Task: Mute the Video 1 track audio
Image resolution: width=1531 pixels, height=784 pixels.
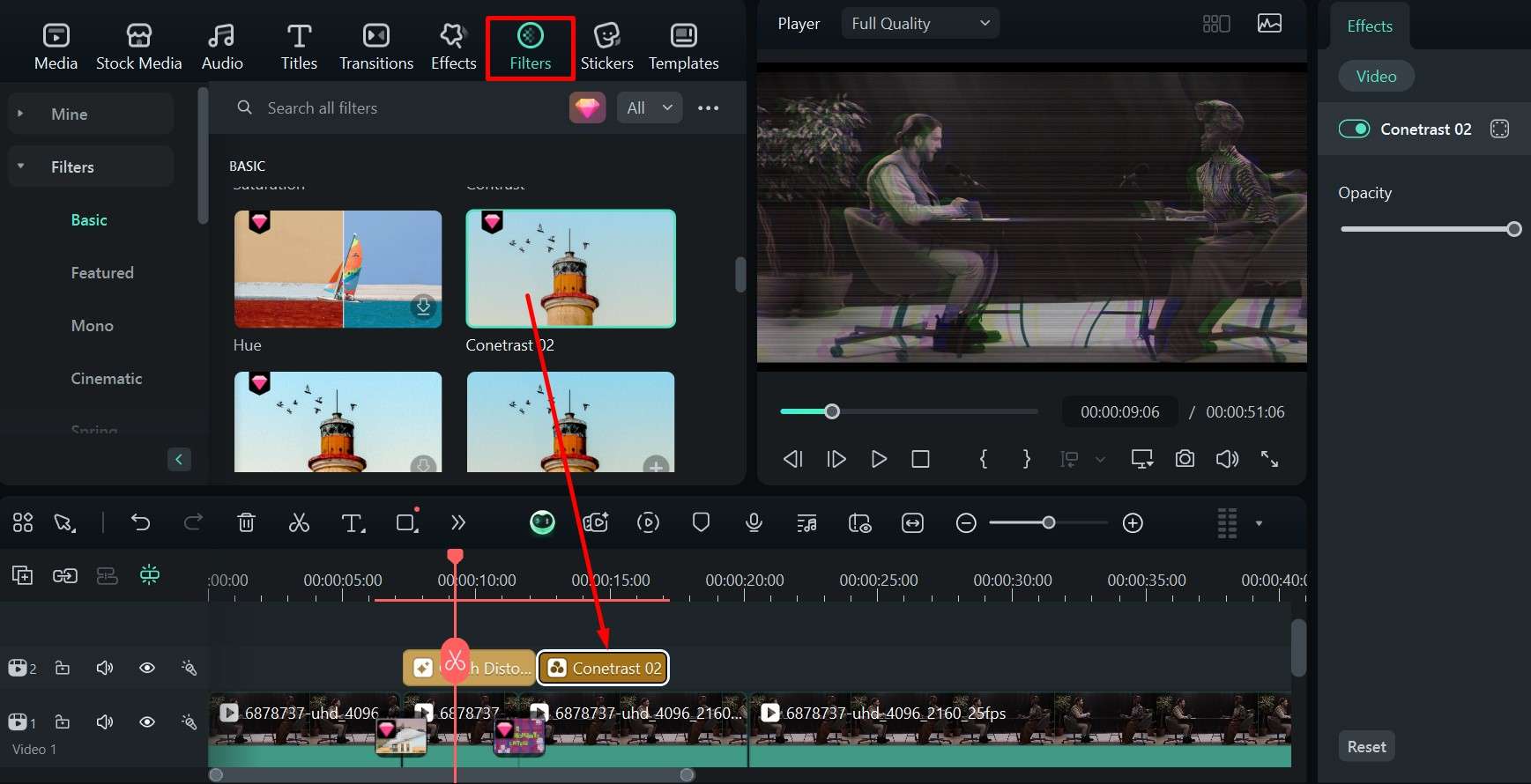Action: click(x=105, y=722)
